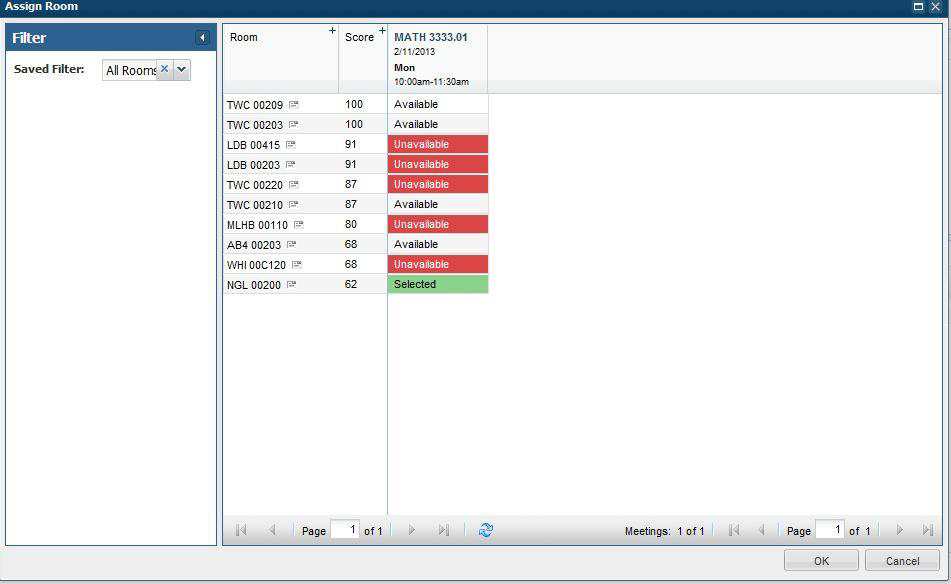Select Available cell for AB4 00203
Viewport: 951px width, 584px height.
[x=437, y=244]
